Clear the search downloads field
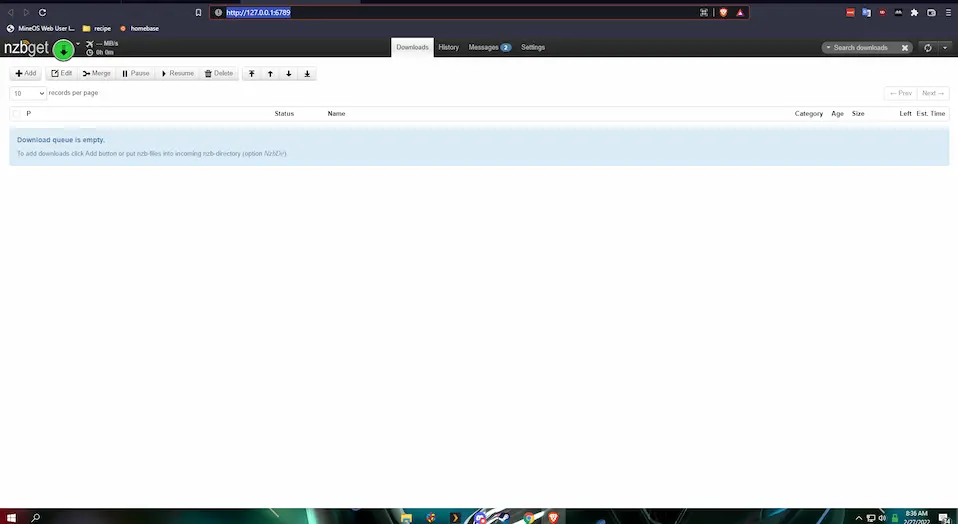This screenshot has width=958, height=524. click(905, 48)
